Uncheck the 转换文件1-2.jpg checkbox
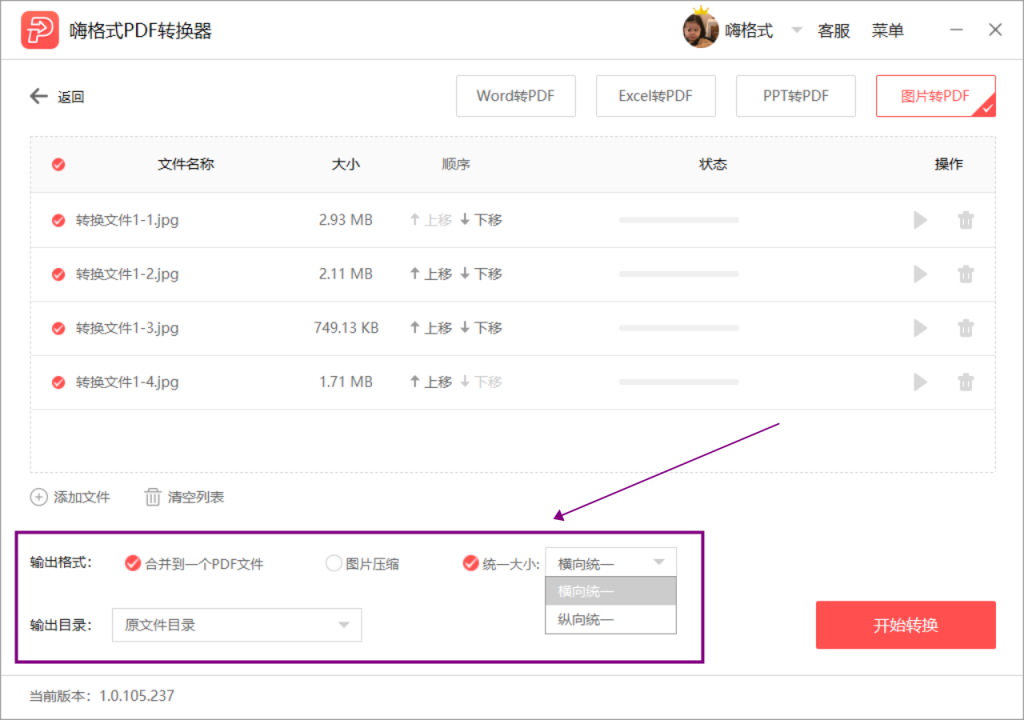The width and height of the screenshot is (1024, 720). [x=59, y=274]
